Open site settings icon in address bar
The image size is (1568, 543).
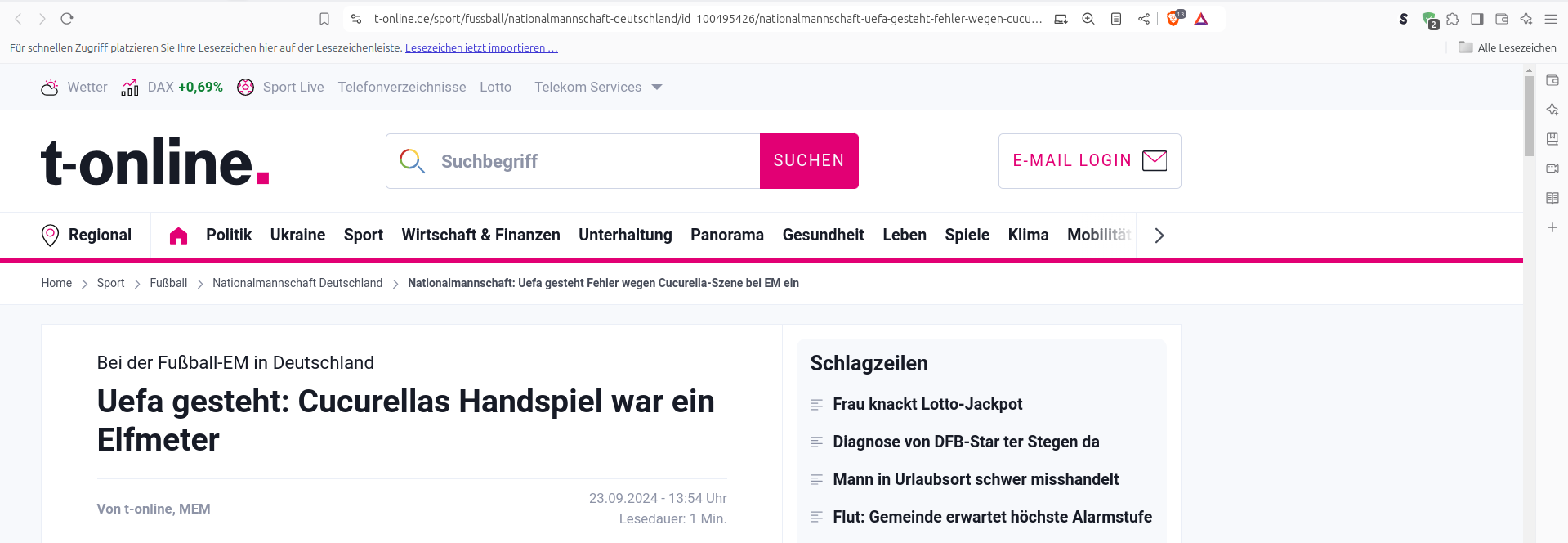(x=356, y=19)
